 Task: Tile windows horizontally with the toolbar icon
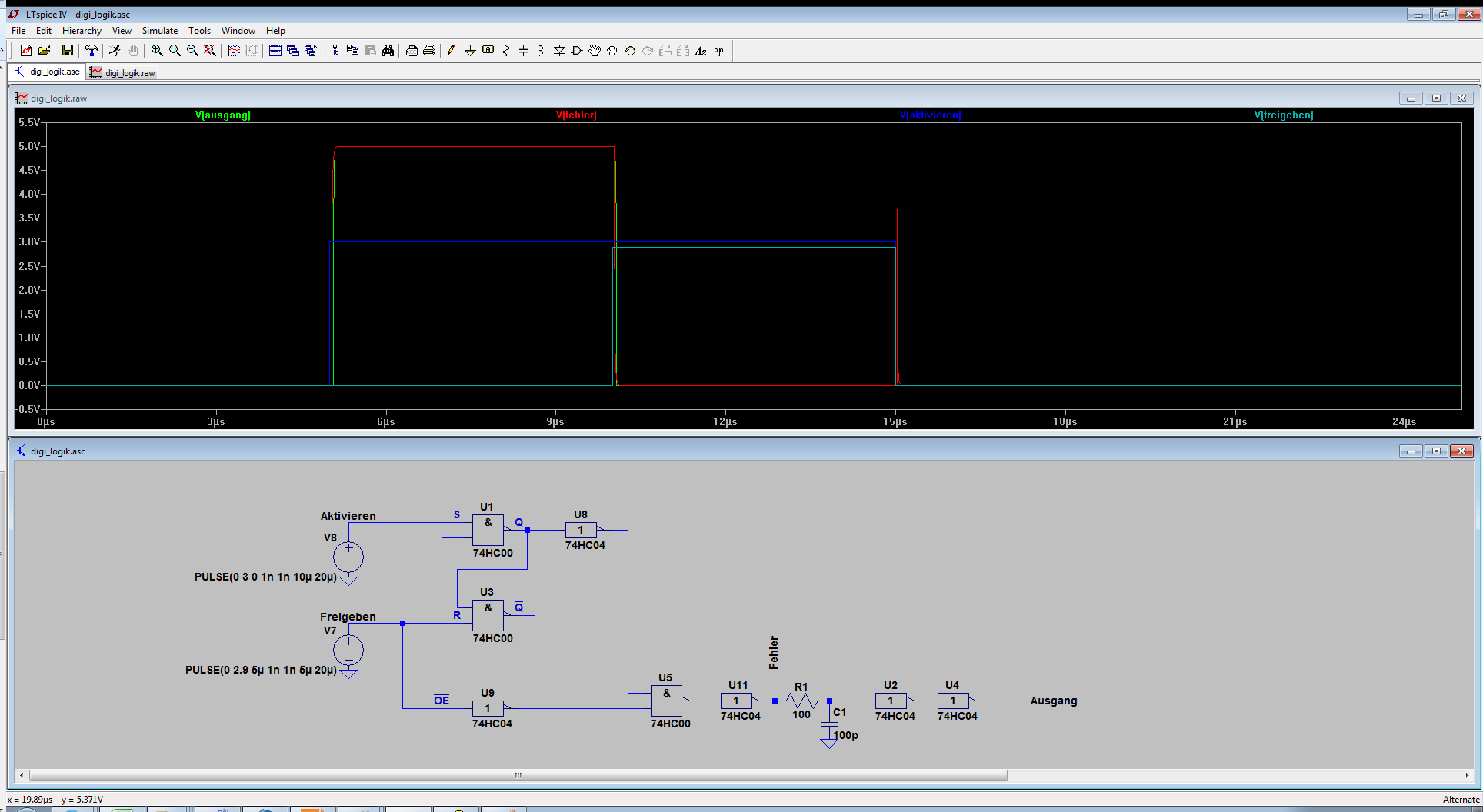click(275, 50)
